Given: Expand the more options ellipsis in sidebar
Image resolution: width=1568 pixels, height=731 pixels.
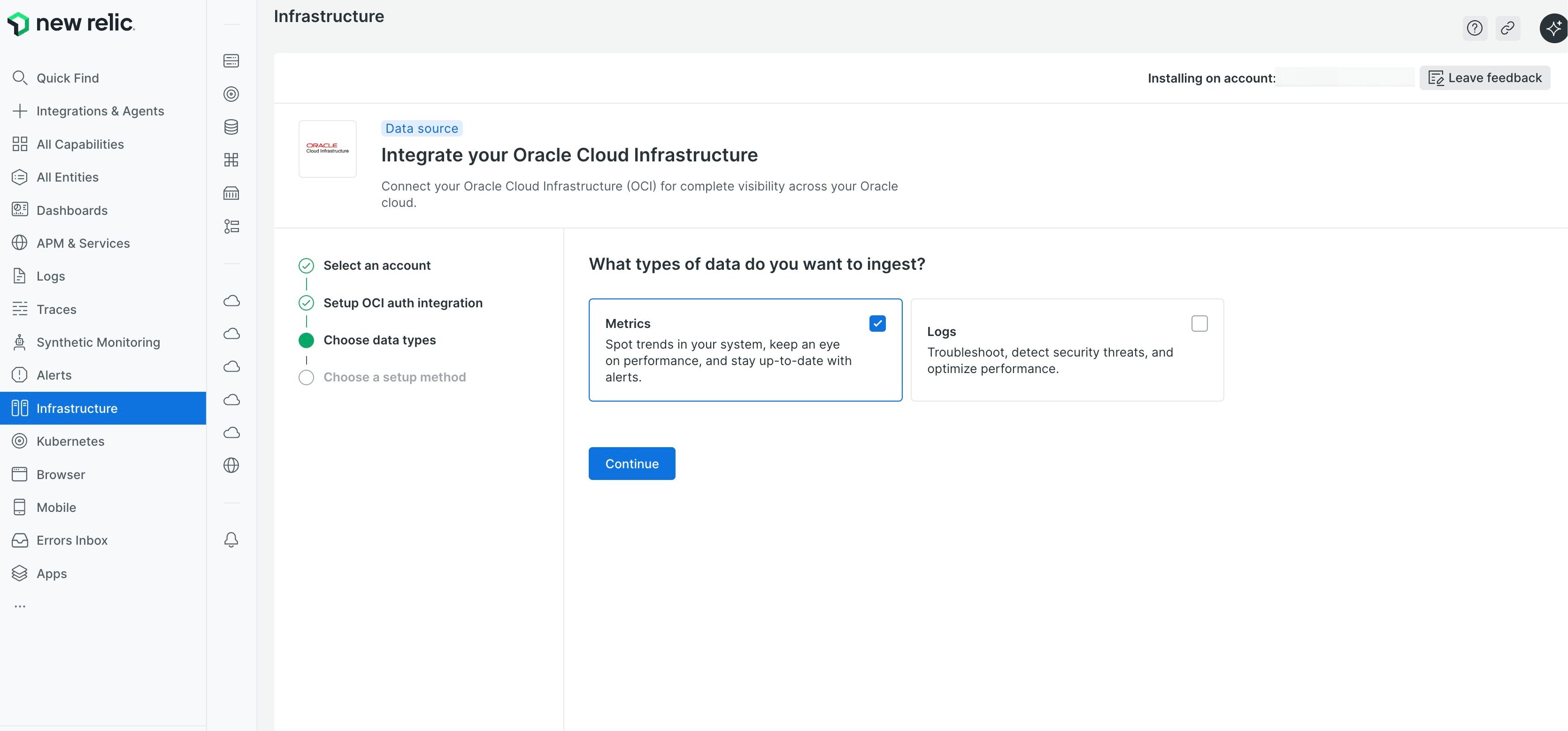Looking at the screenshot, I should click(x=20, y=606).
